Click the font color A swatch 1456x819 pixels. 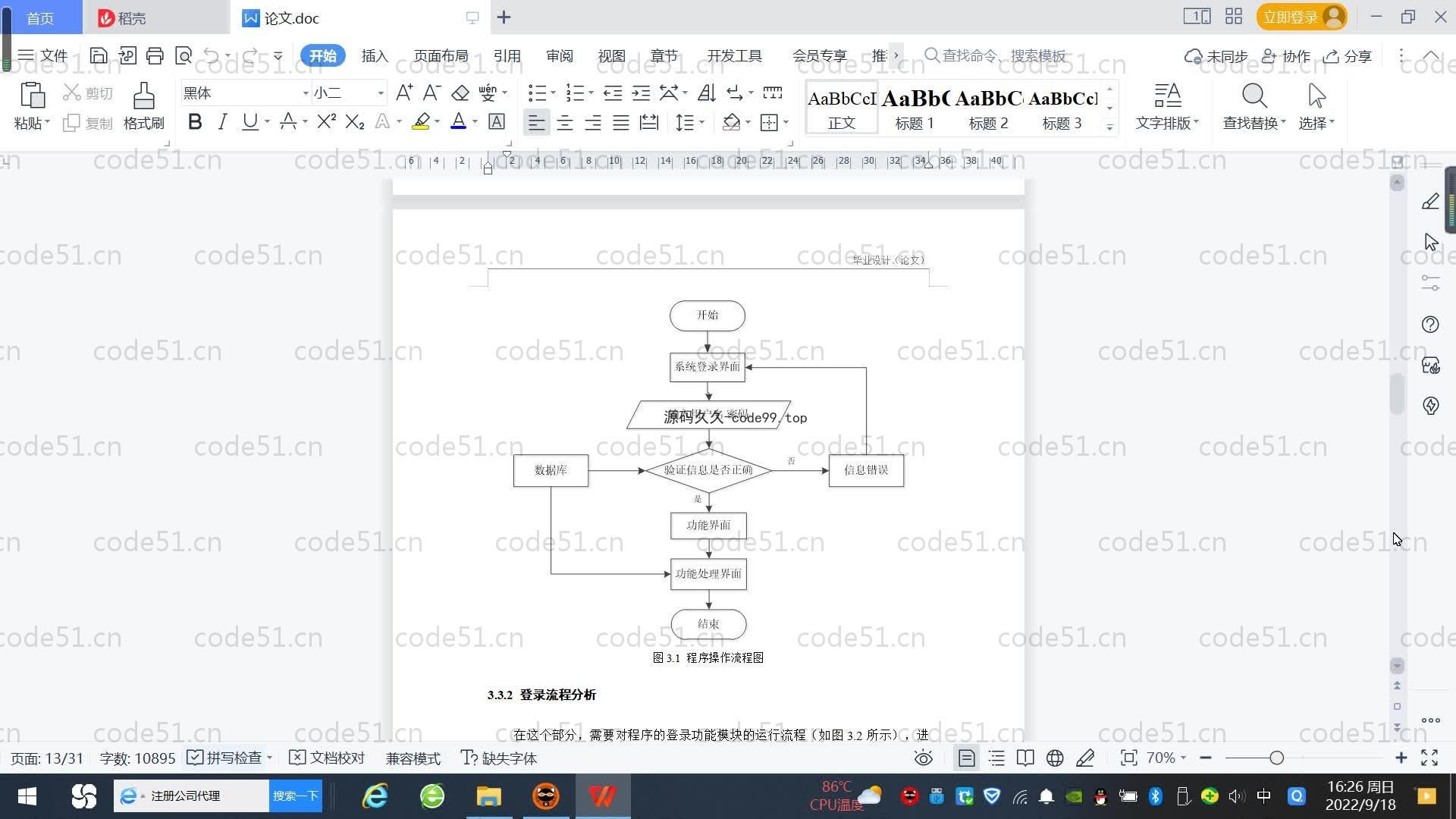[x=458, y=122]
